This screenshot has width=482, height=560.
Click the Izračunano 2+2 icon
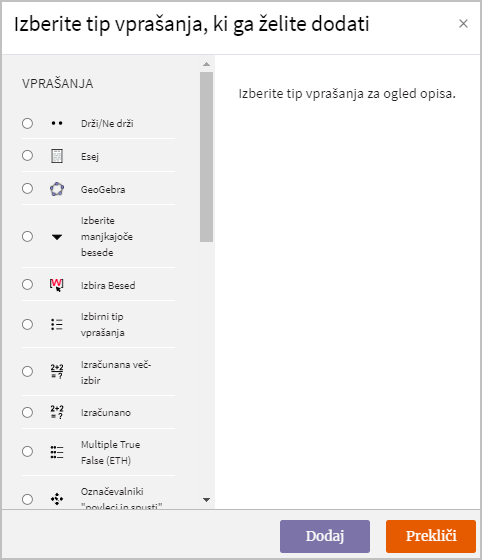tap(57, 412)
